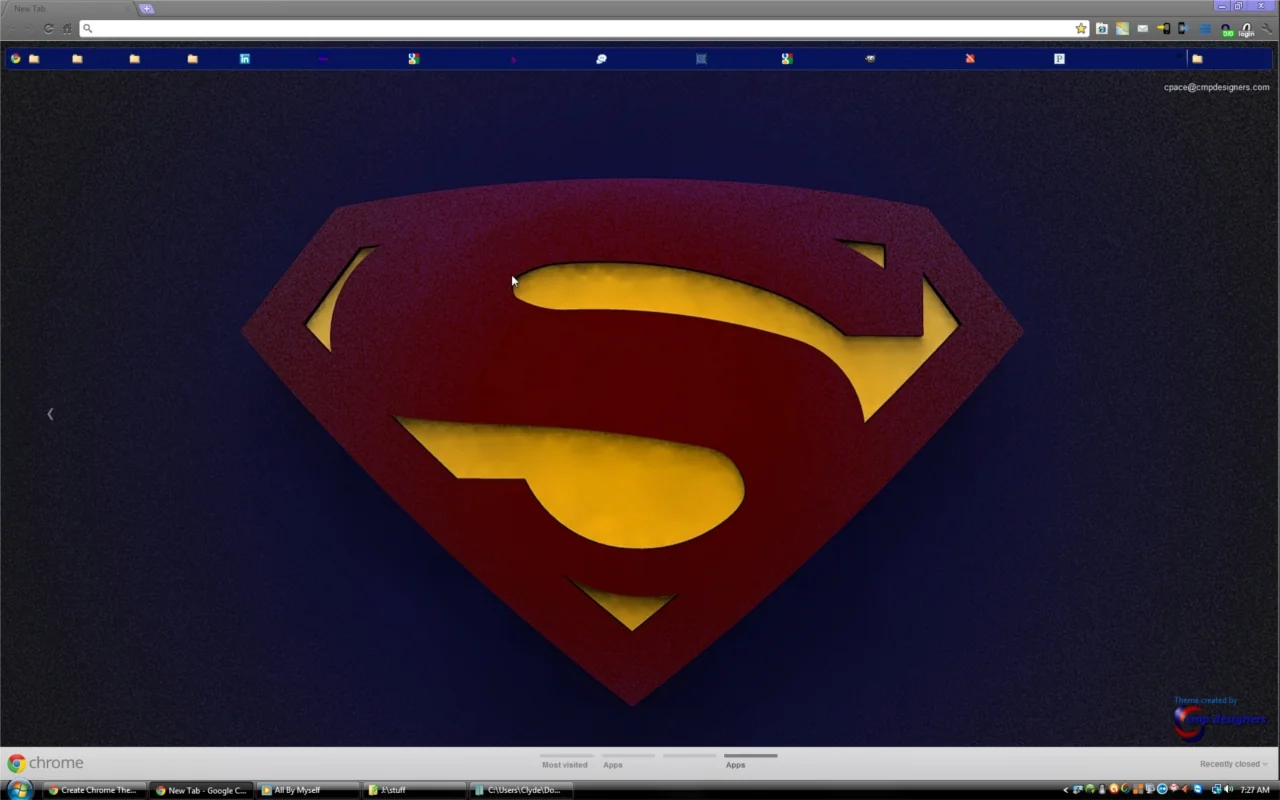
Task: Expand the Recently closed menu
Action: coord(1233,764)
